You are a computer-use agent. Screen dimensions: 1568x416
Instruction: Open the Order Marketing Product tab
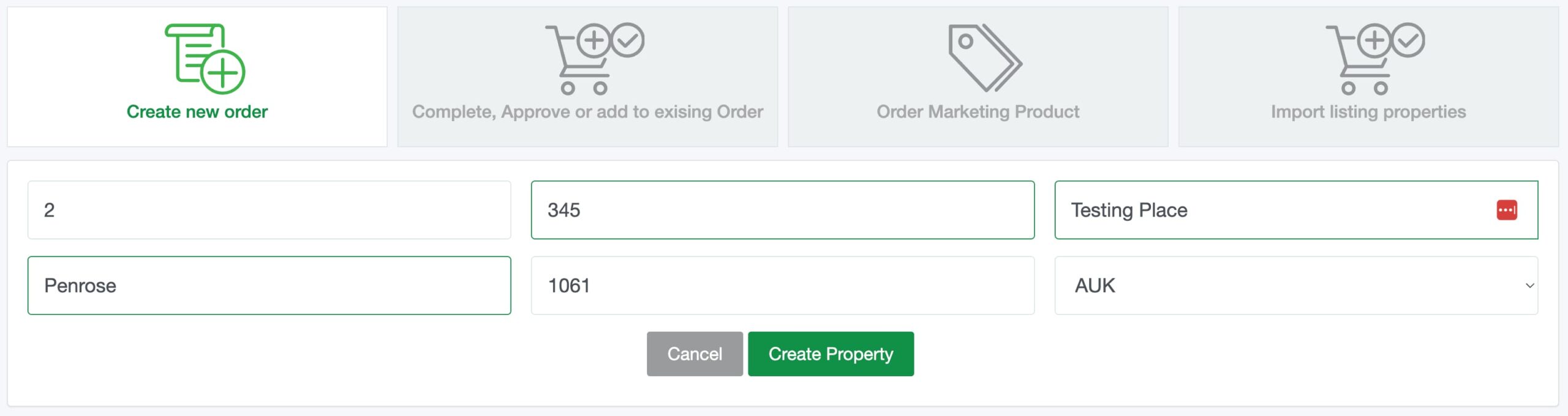click(x=978, y=76)
